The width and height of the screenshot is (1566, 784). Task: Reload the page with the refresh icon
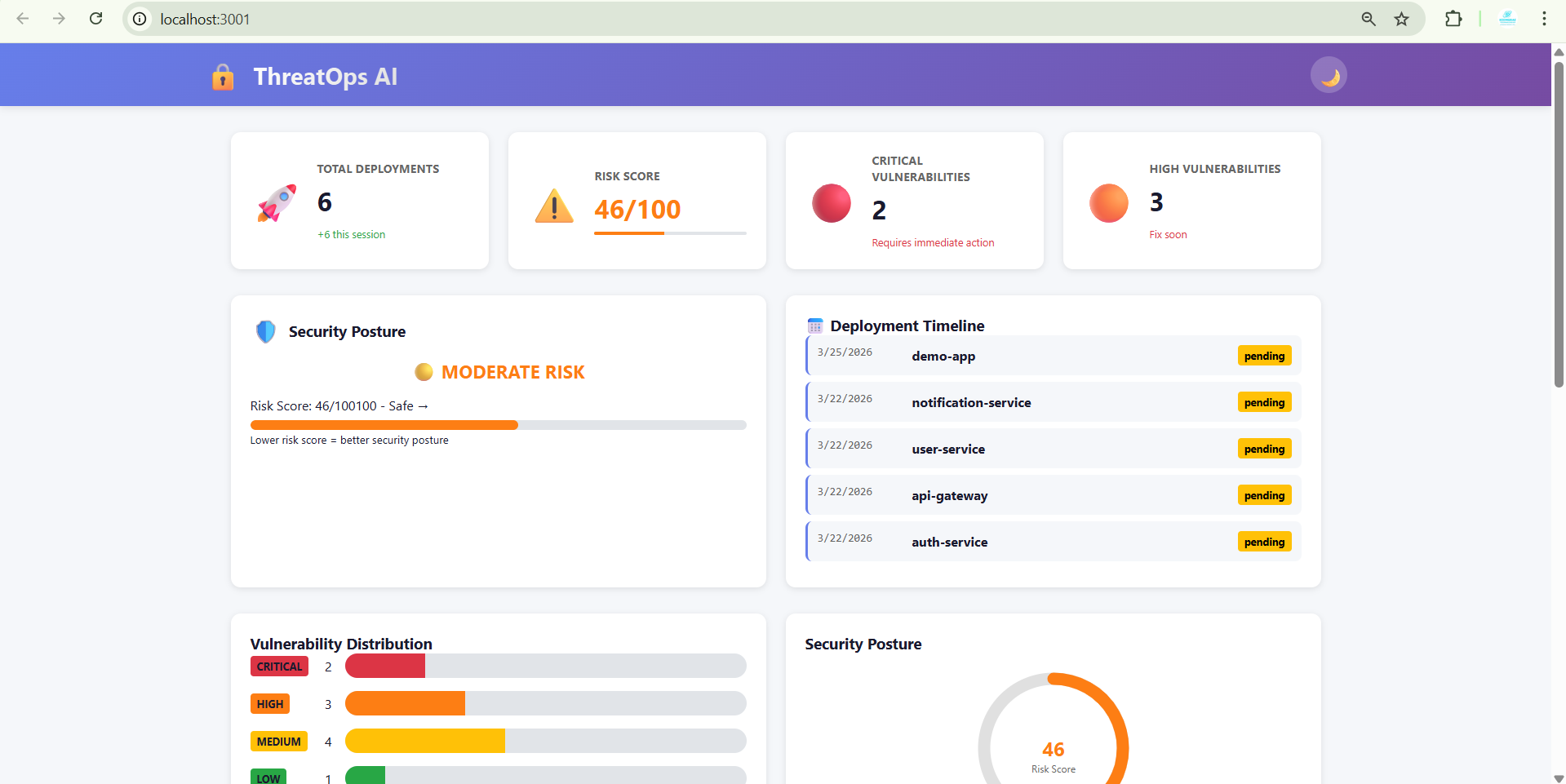point(95,19)
